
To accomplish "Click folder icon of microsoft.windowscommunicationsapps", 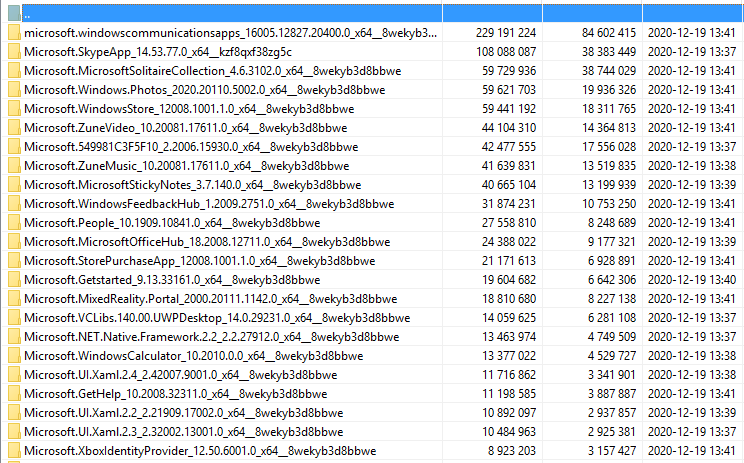I will click(14, 32).
